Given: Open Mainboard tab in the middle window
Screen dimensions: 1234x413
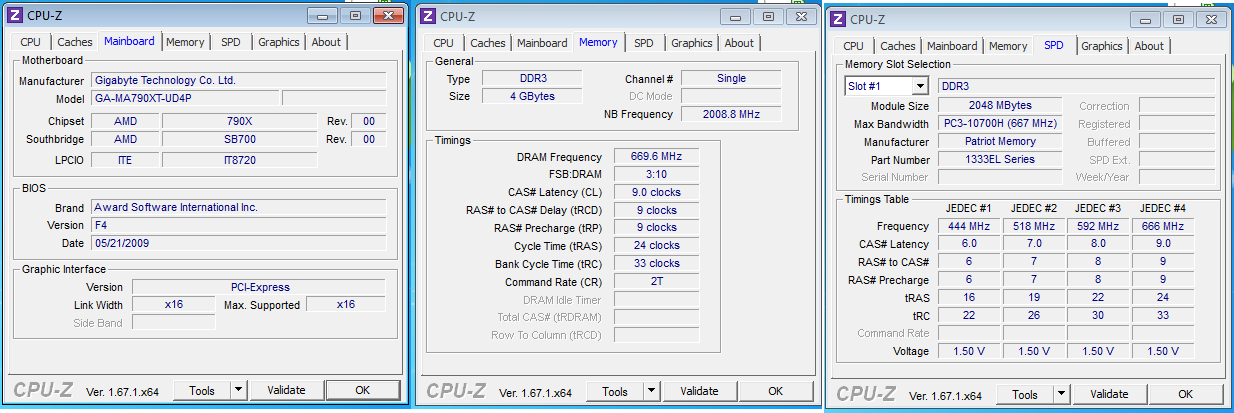Looking at the screenshot, I should pyautogui.click(x=542, y=43).
